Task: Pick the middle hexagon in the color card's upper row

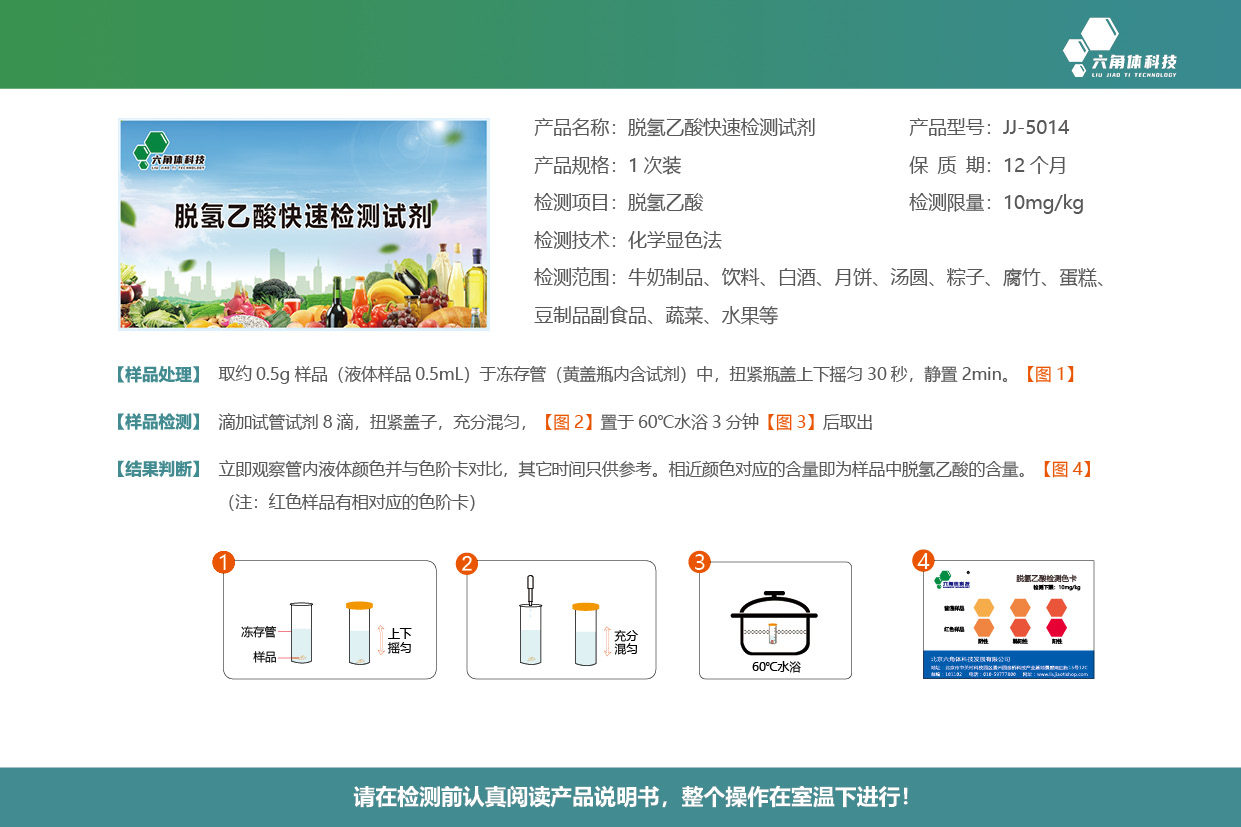Action: pos(1020,608)
